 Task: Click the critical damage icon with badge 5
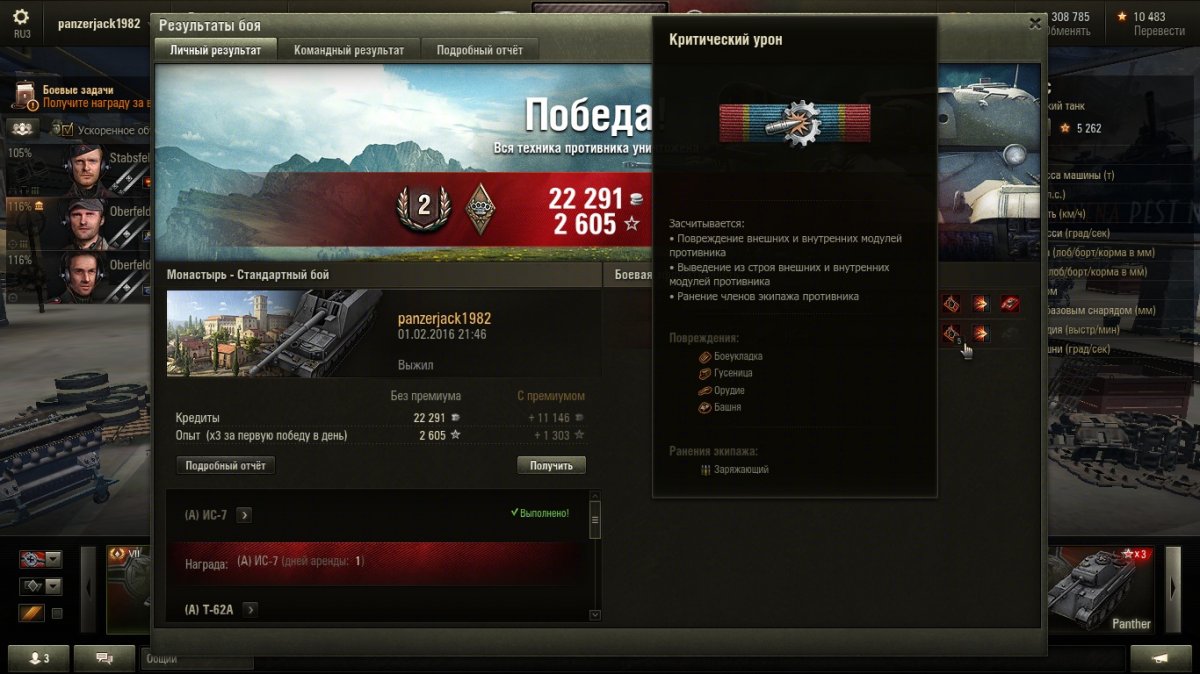(951, 334)
